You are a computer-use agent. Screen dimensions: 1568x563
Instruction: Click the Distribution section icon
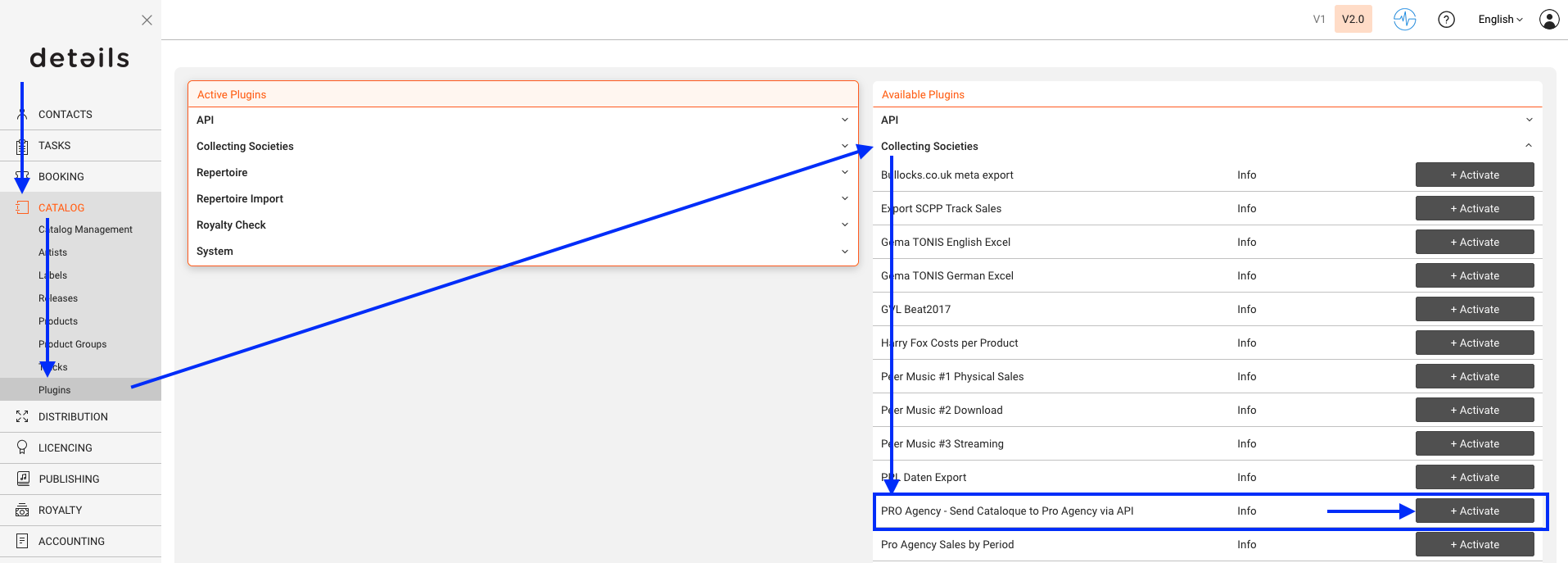click(x=22, y=416)
